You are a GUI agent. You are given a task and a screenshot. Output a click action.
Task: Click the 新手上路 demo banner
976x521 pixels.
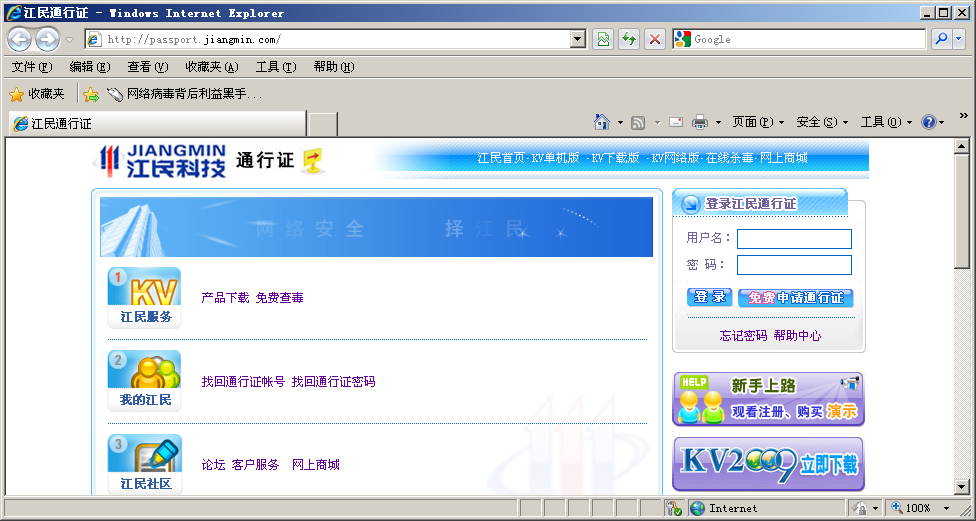[x=769, y=399]
